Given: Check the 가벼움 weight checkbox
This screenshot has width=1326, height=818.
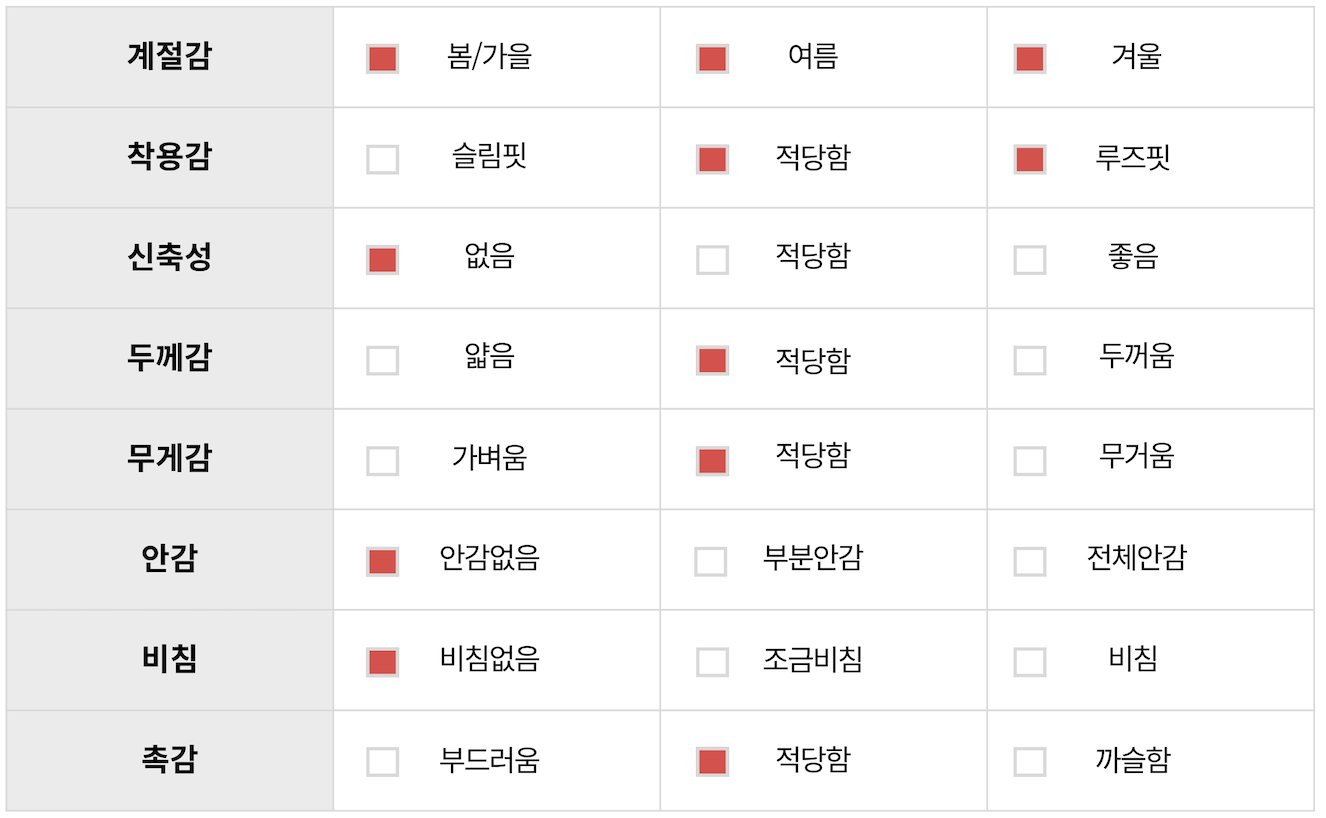Looking at the screenshot, I should pyautogui.click(x=382, y=461).
